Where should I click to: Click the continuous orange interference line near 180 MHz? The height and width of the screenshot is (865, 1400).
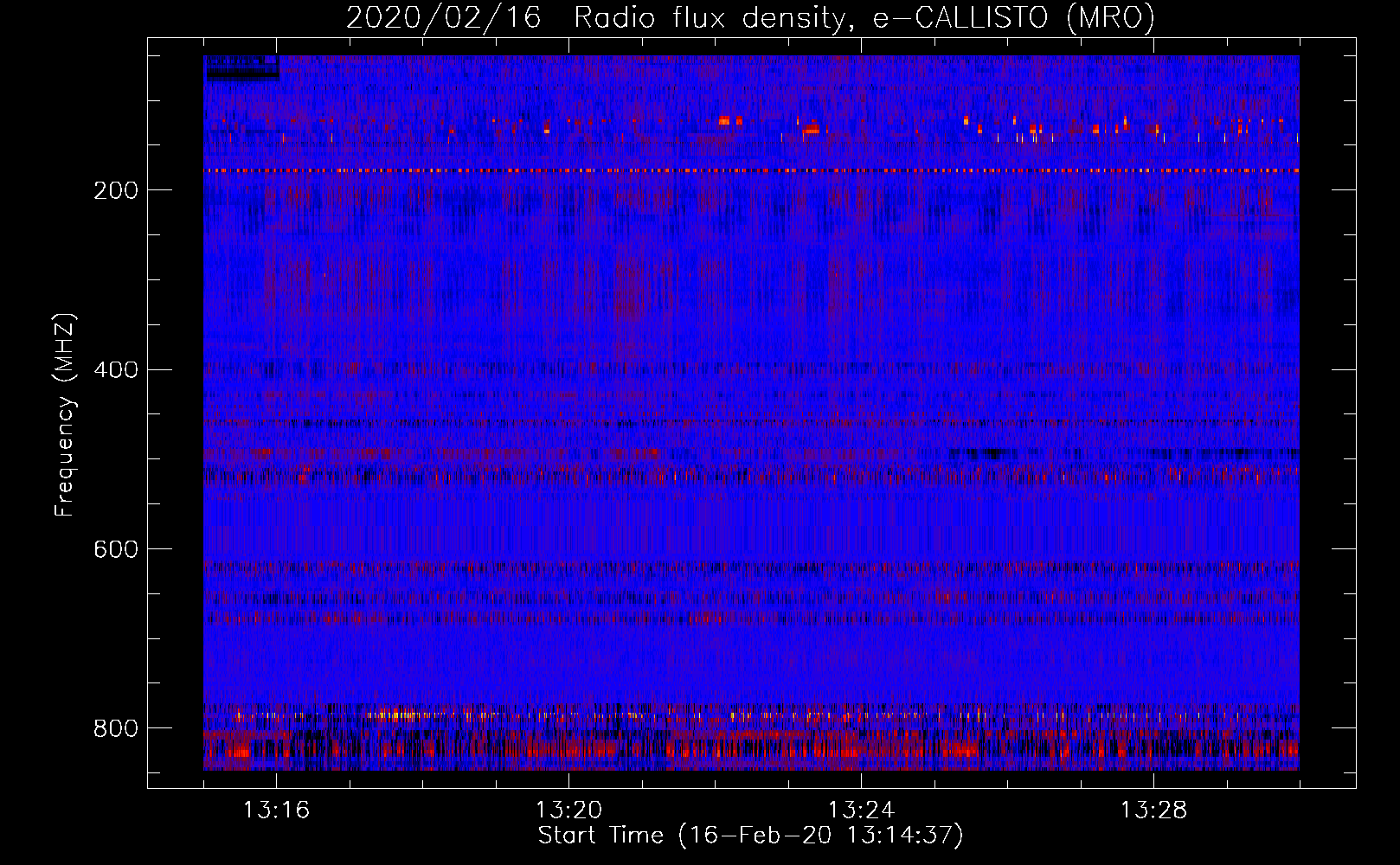[751, 171]
